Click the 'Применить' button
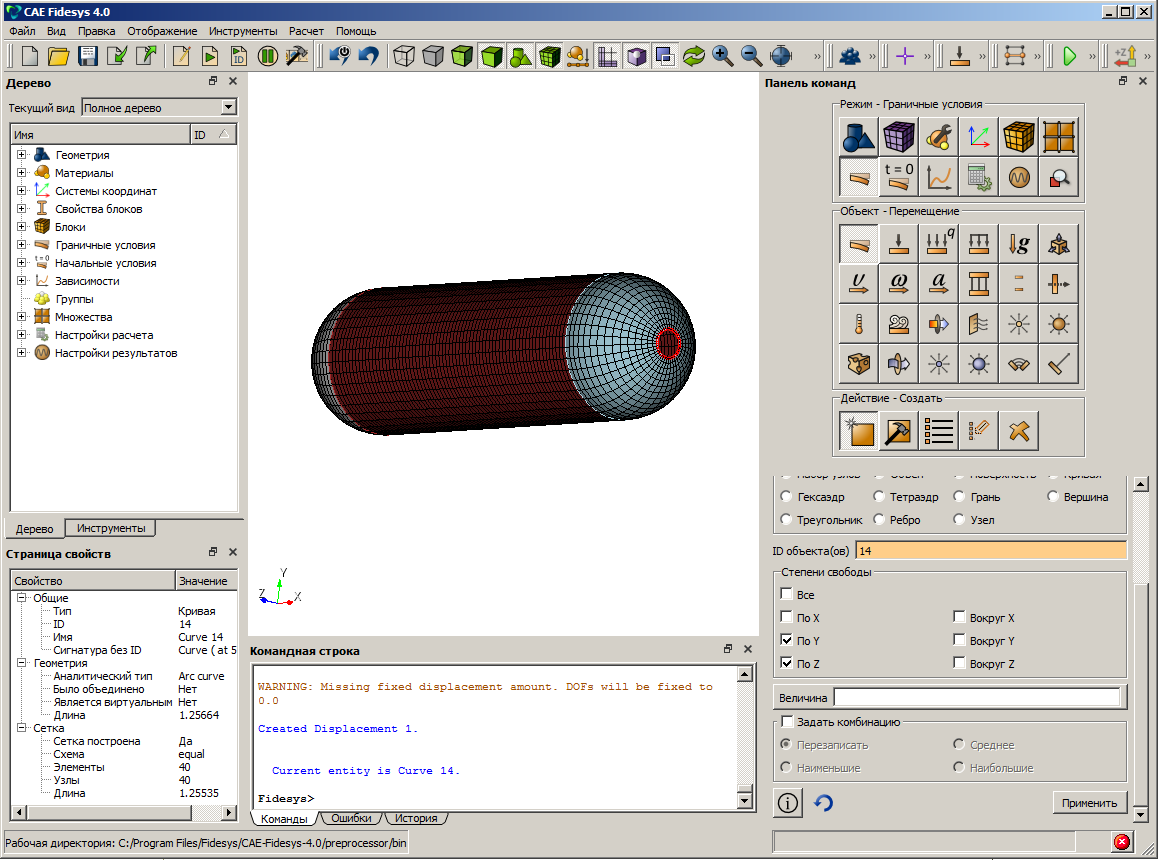 (x=1089, y=802)
